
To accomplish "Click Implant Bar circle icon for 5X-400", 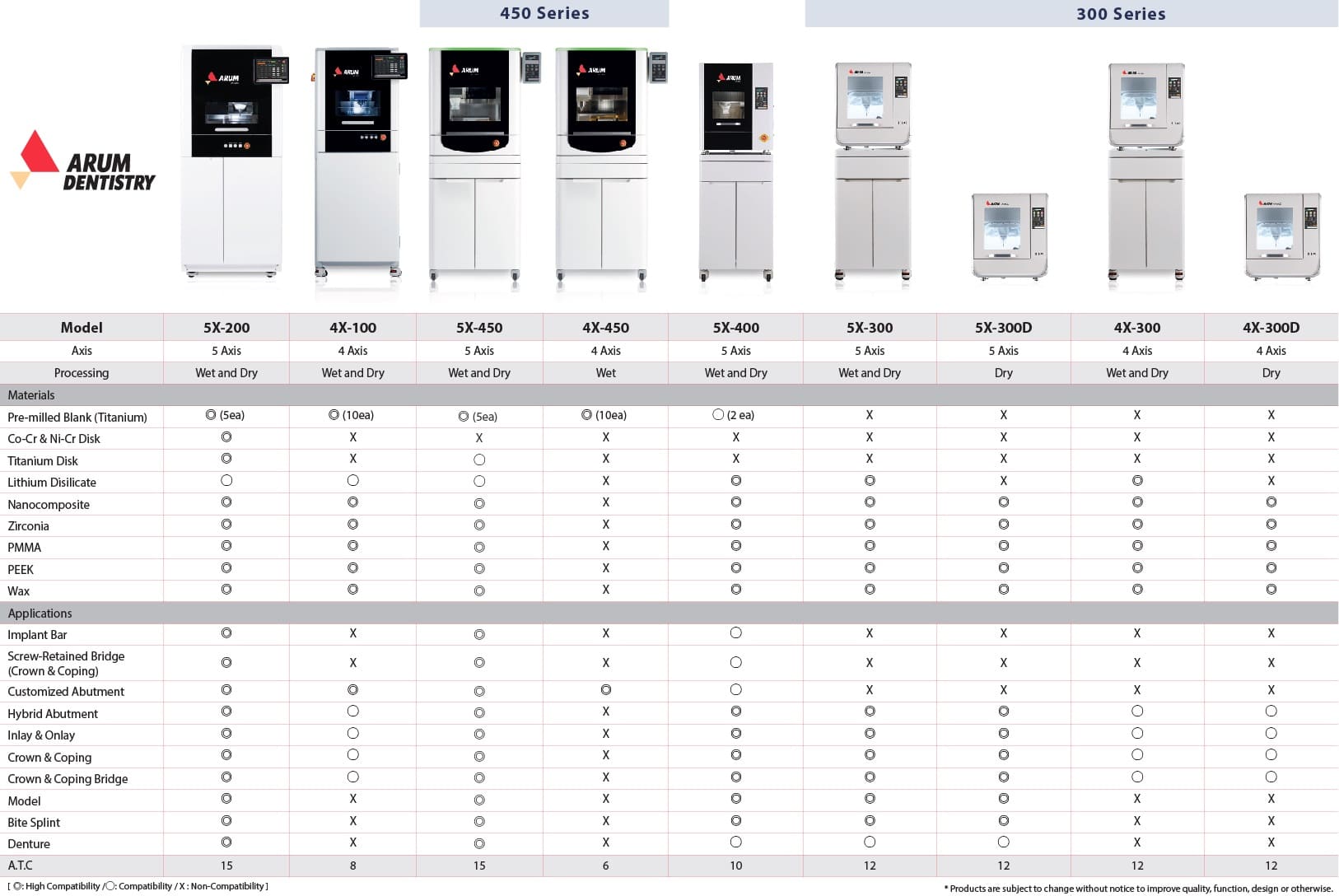I will click(735, 633).
